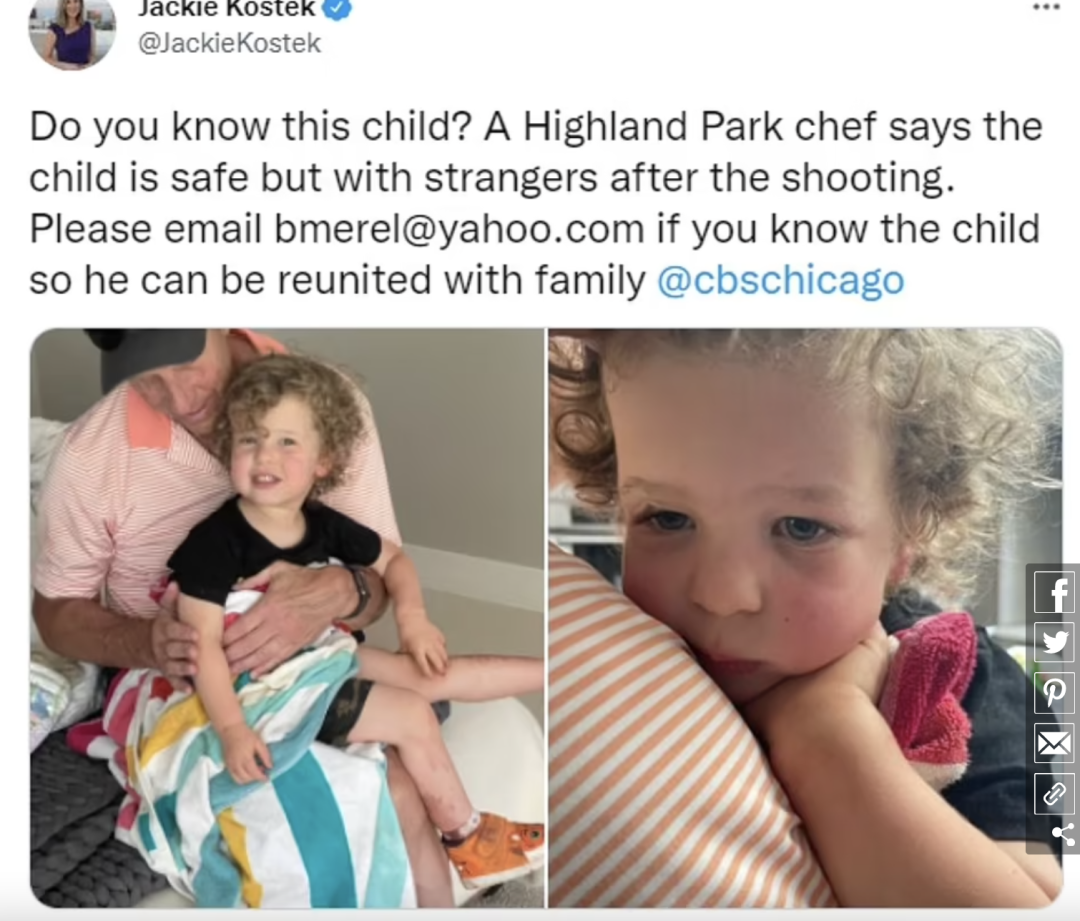The width and height of the screenshot is (1080, 921).
Task: Send by email using the envelope icon
Action: coord(1054,743)
